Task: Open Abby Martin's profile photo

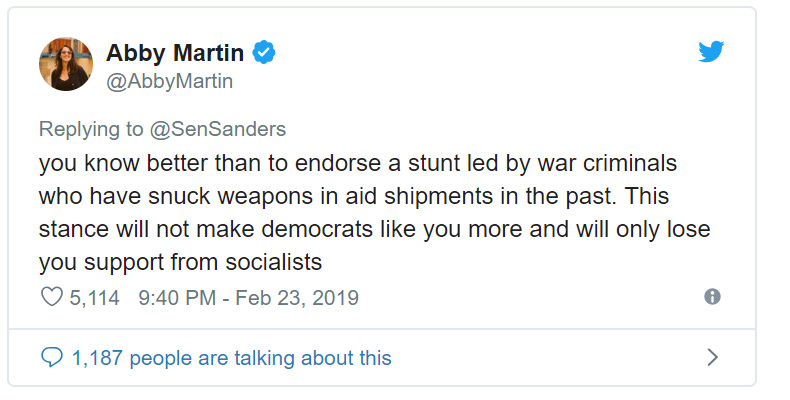Action: tap(66, 63)
